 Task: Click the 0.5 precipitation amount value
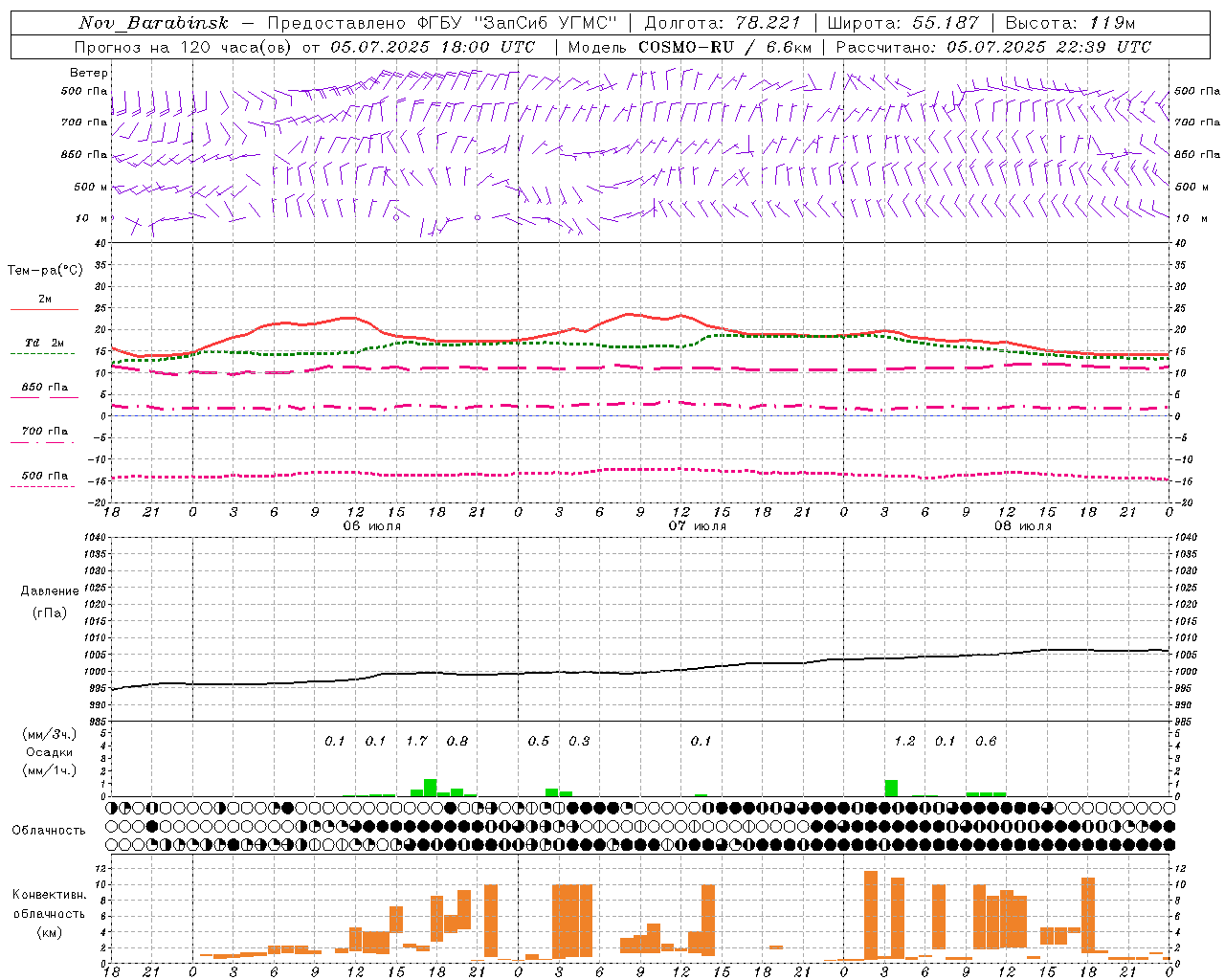(539, 741)
